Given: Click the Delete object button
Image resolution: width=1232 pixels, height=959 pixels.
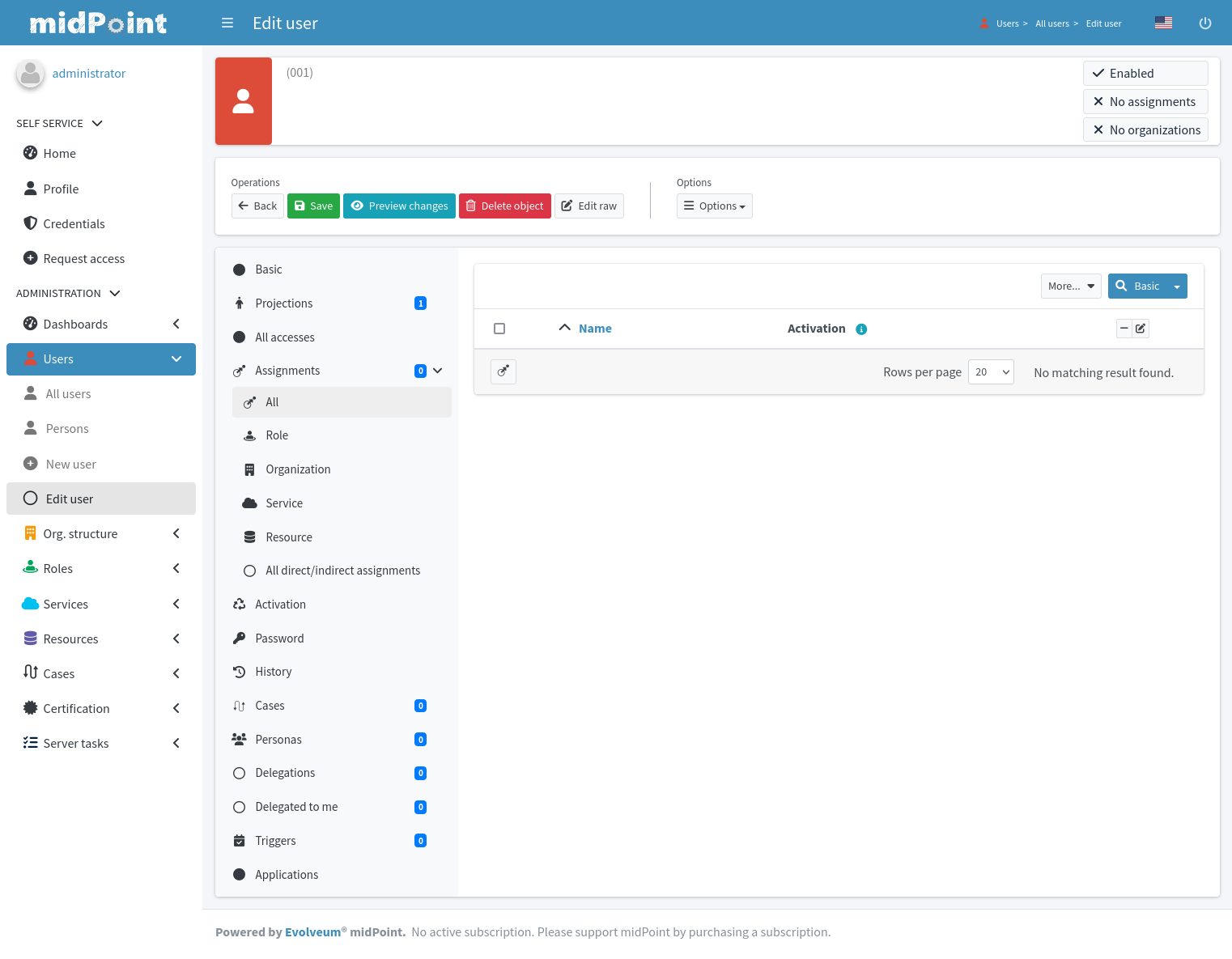Looking at the screenshot, I should click(504, 206).
